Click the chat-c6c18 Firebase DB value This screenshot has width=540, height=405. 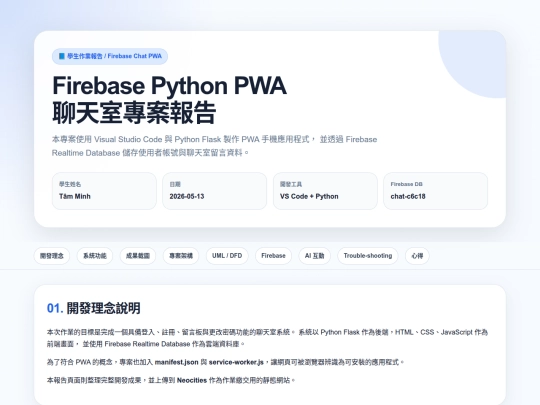tap(408, 196)
